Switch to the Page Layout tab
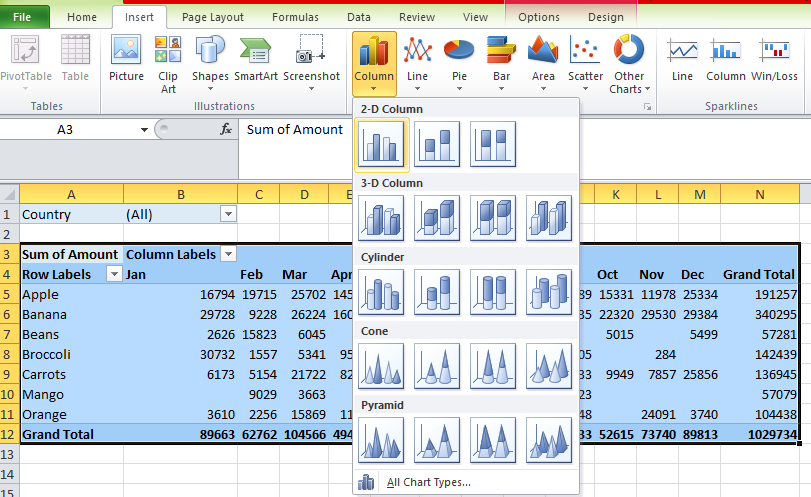Image resolution: width=811 pixels, height=497 pixels. pyautogui.click(x=213, y=17)
